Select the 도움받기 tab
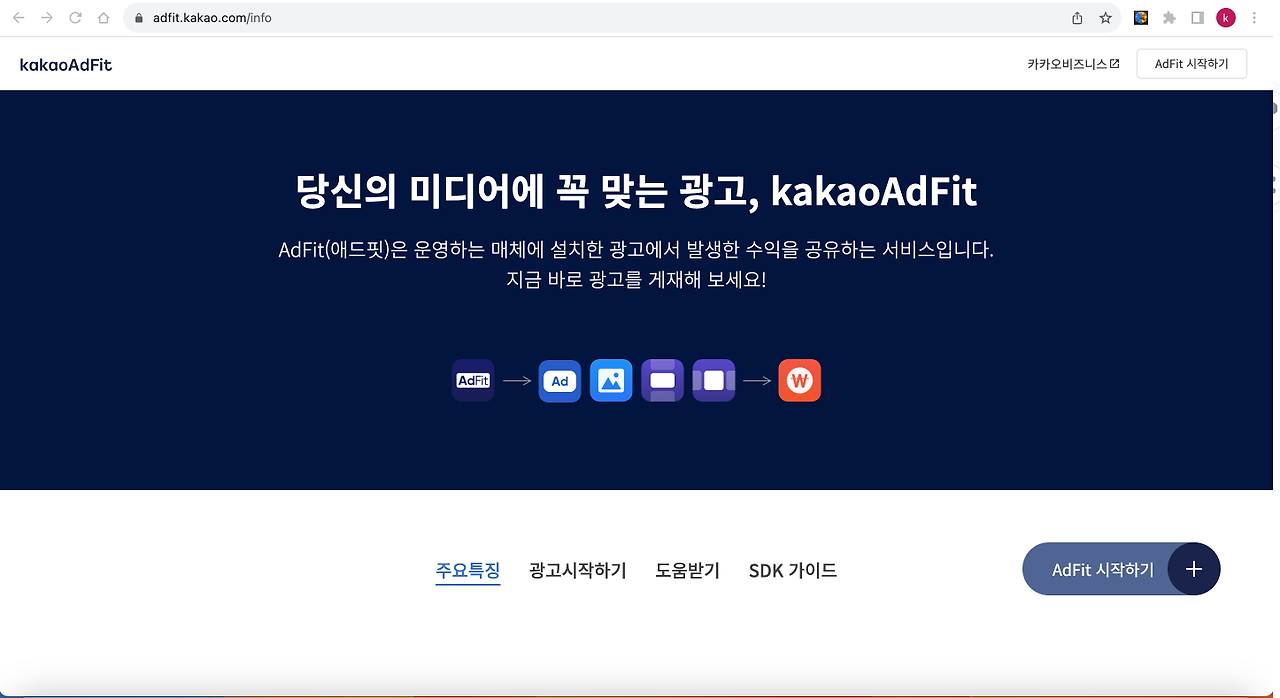 click(x=688, y=571)
